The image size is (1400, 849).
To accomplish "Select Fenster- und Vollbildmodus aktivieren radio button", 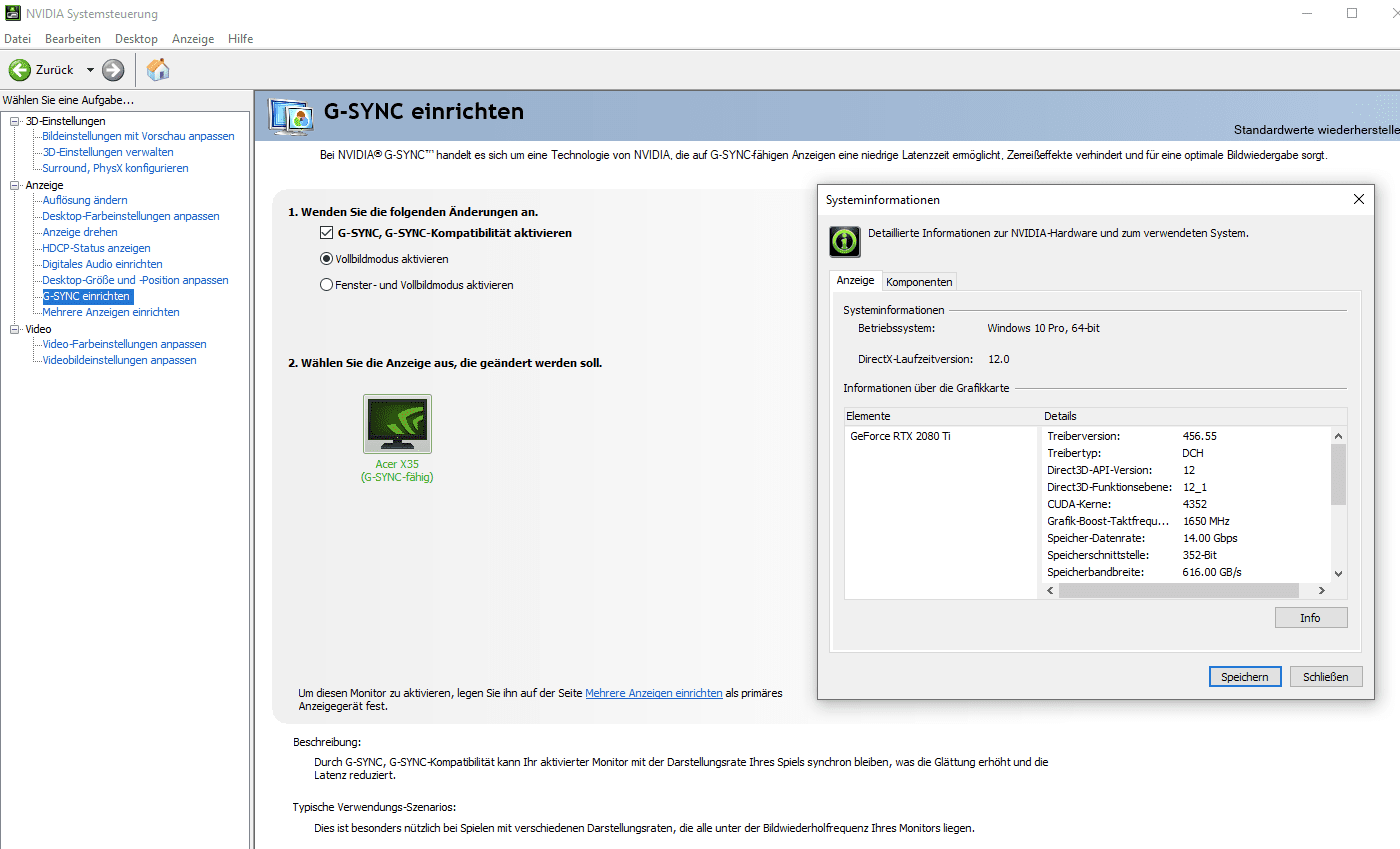I will (x=326, y=284).
